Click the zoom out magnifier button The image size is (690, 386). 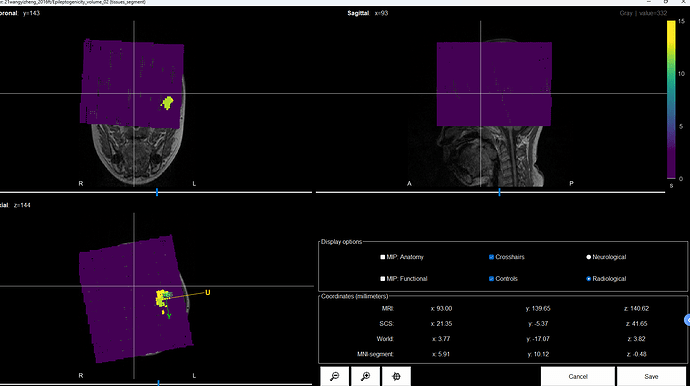(334, 376)
